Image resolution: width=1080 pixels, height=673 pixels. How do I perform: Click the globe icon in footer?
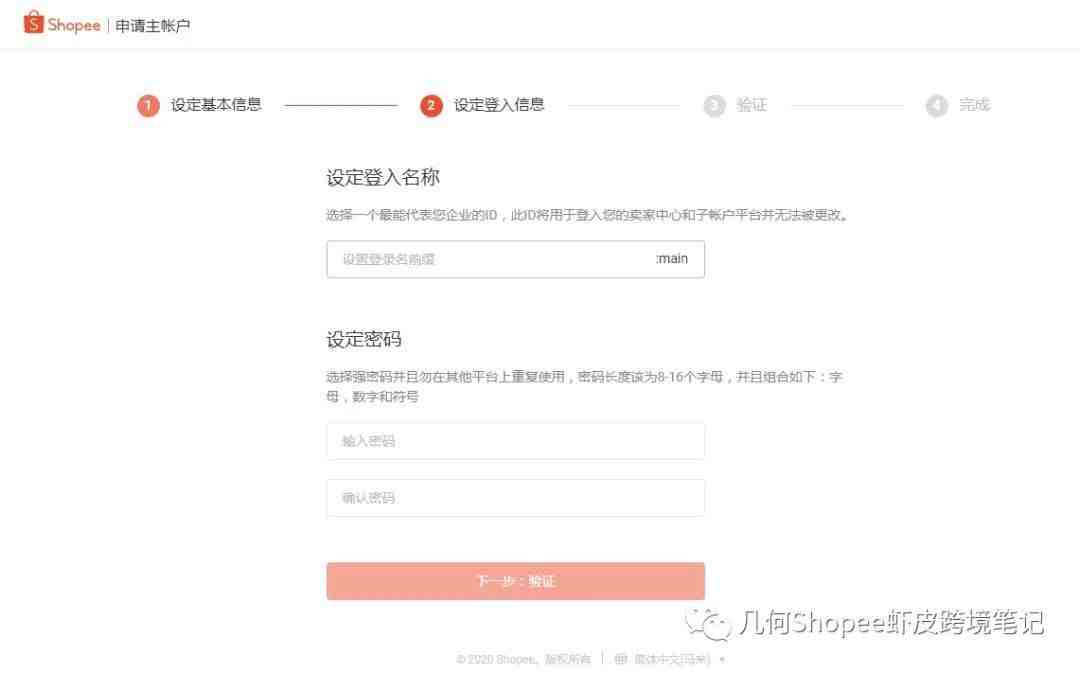tap(621, 659)
